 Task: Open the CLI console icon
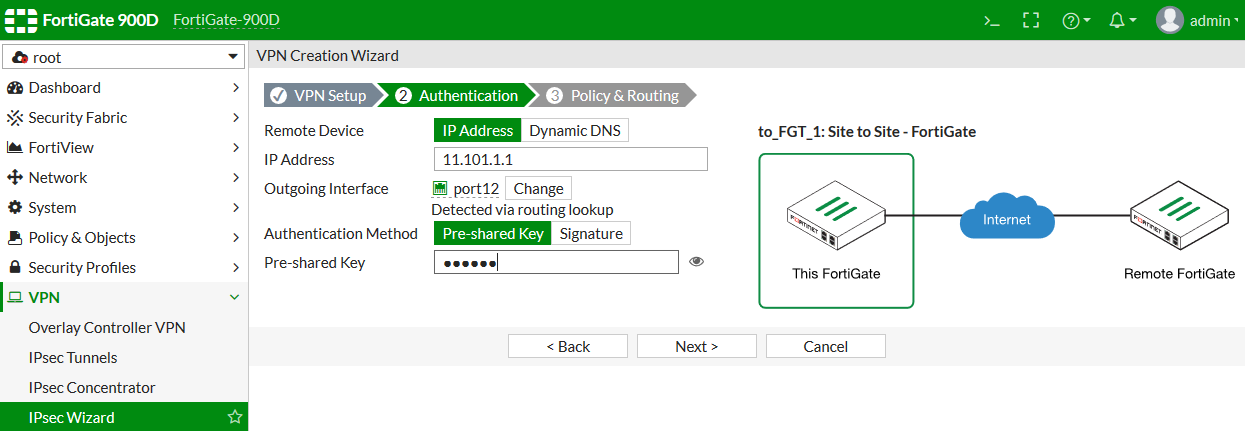pyautogui.click(x=991, y=20)
